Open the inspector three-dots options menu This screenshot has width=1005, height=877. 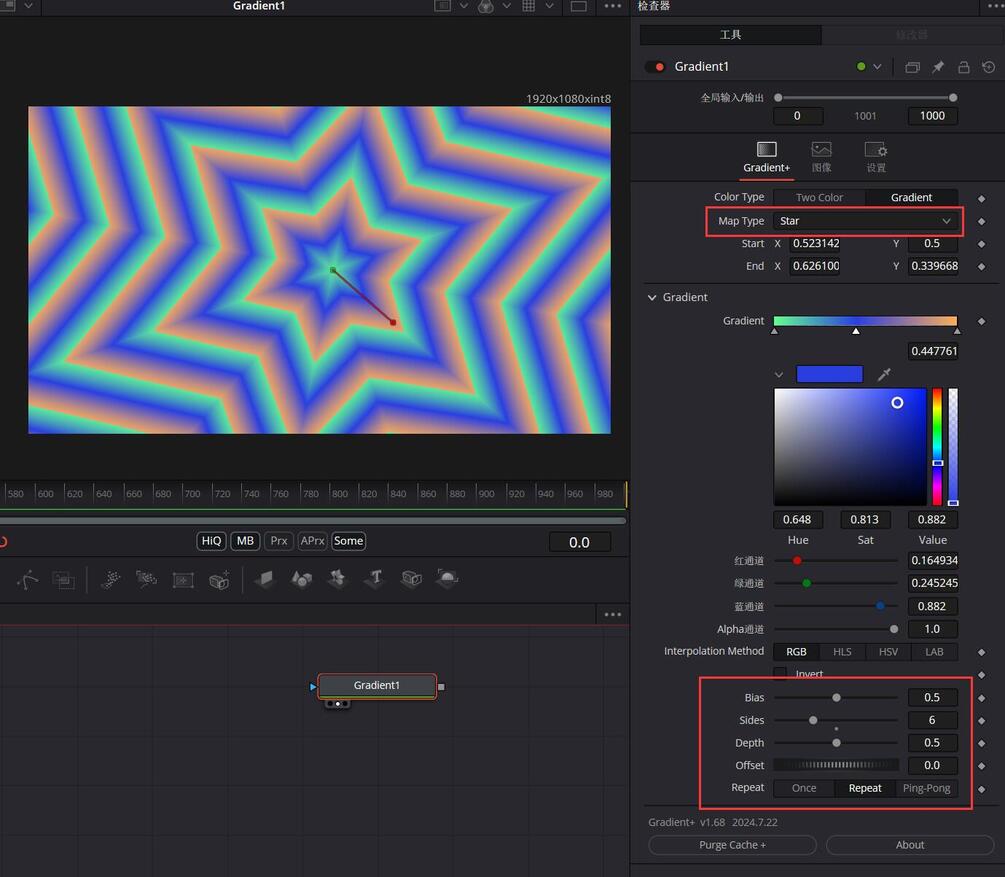pyautogui.click(x=997, y=6)
